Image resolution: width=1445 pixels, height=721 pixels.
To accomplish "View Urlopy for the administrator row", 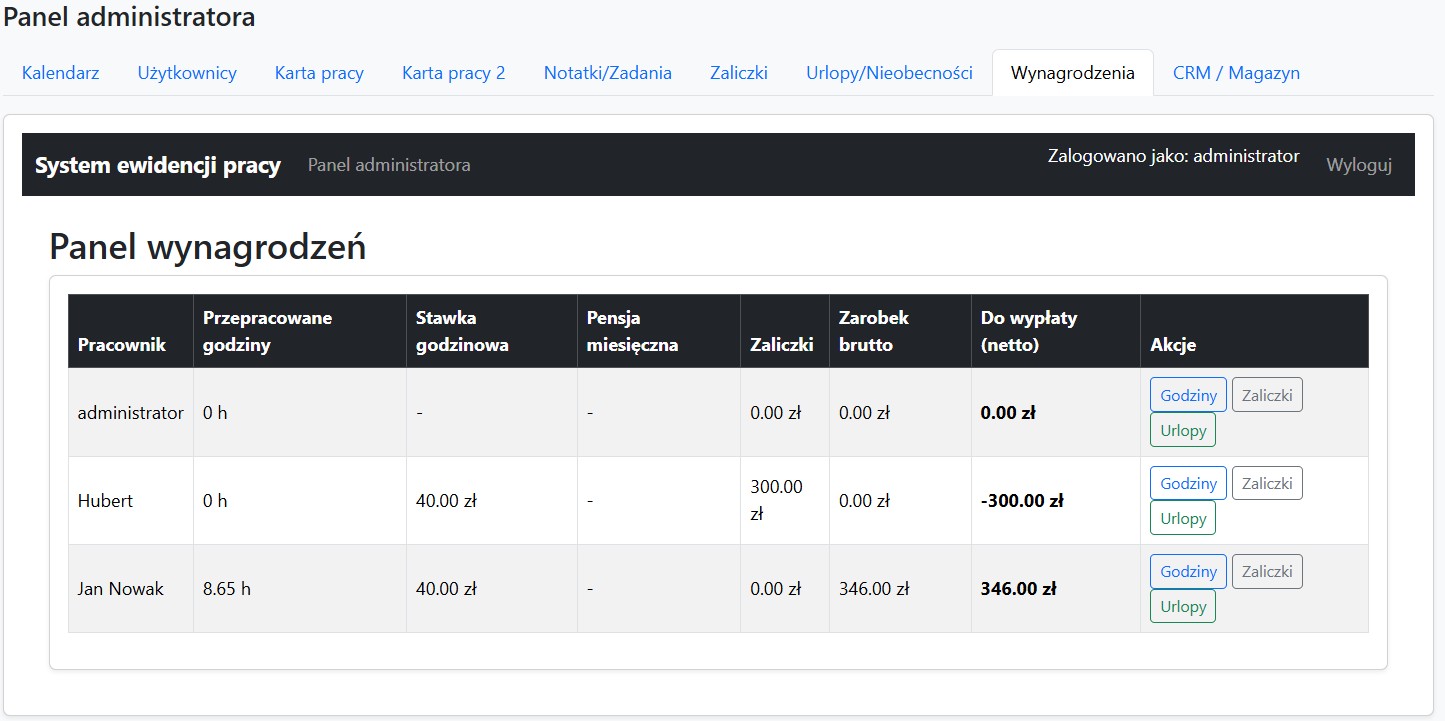I will [x=1183, y=431].
